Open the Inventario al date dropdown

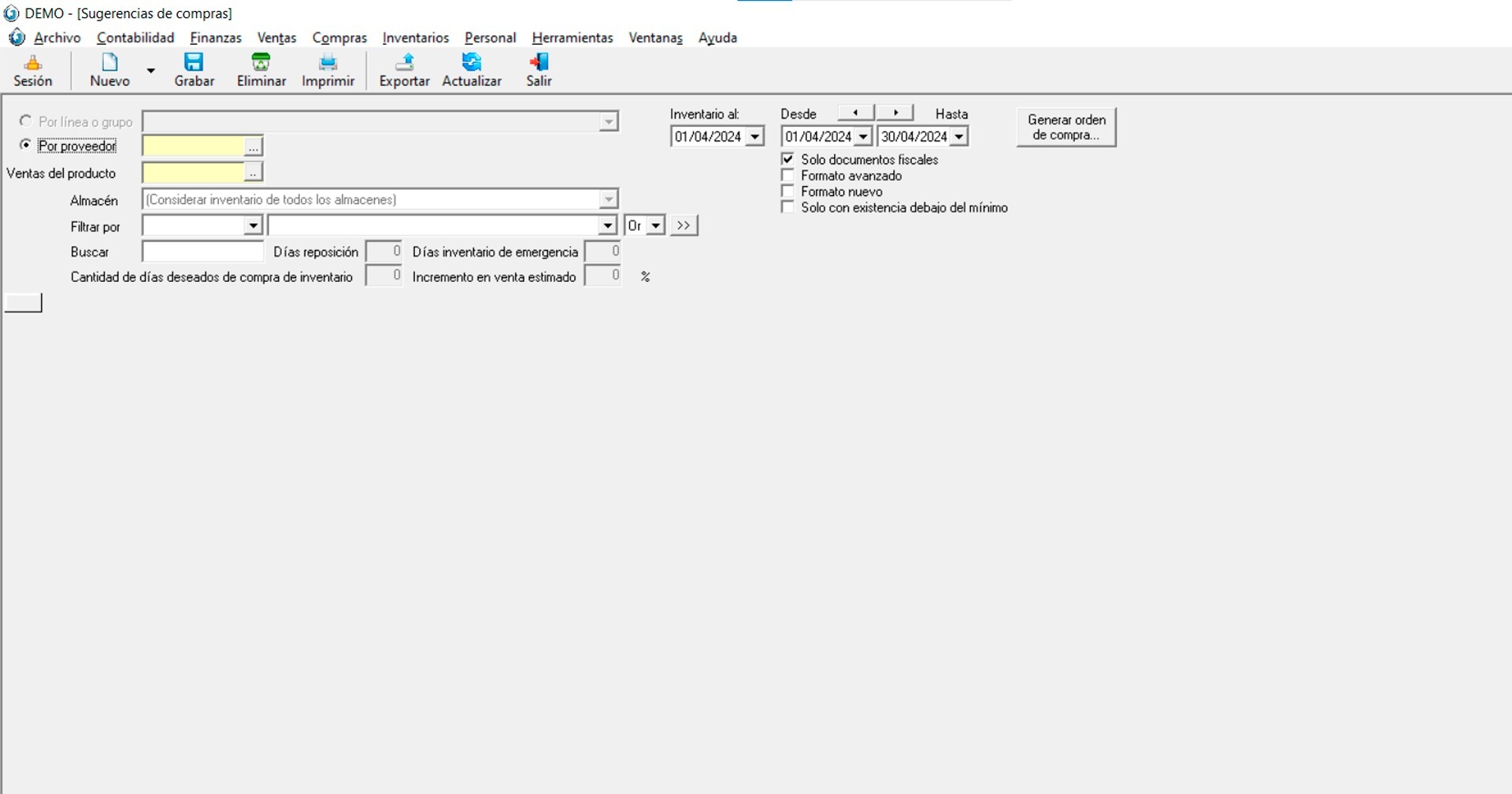754,137
